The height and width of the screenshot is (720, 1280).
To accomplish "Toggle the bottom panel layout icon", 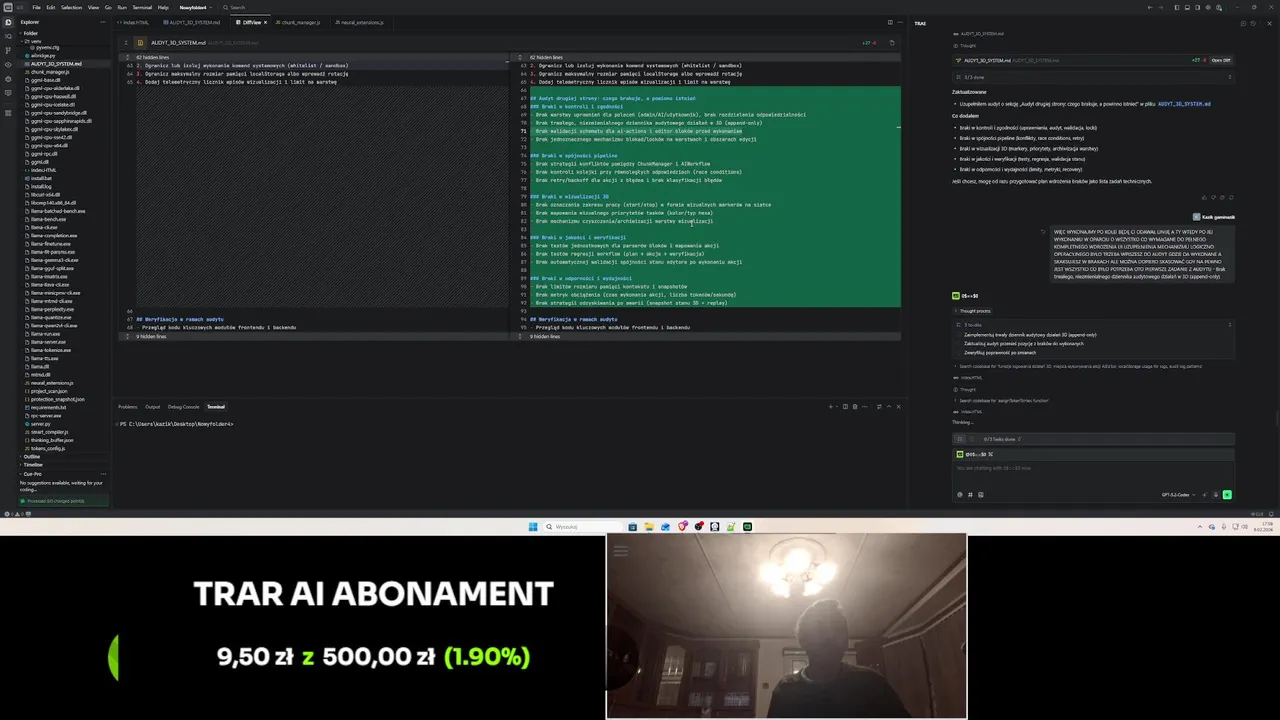I will coord(1187,7).
